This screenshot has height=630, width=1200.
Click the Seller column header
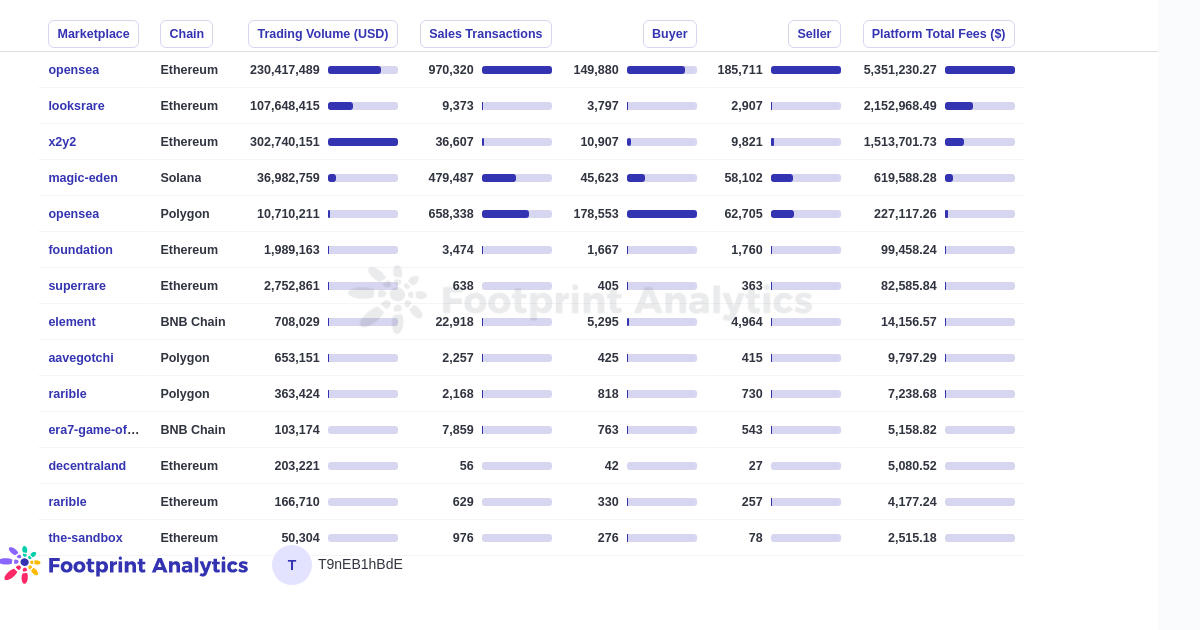coord(814,34)
